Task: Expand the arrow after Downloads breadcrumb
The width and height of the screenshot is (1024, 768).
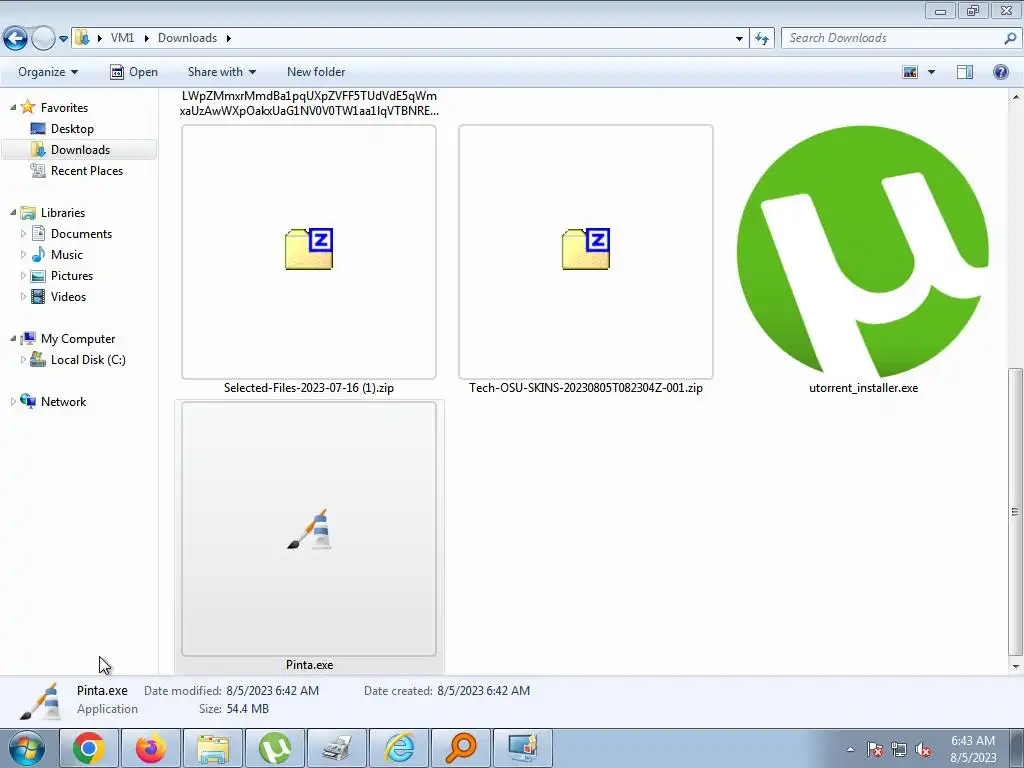Action: [x=229, y=38]
